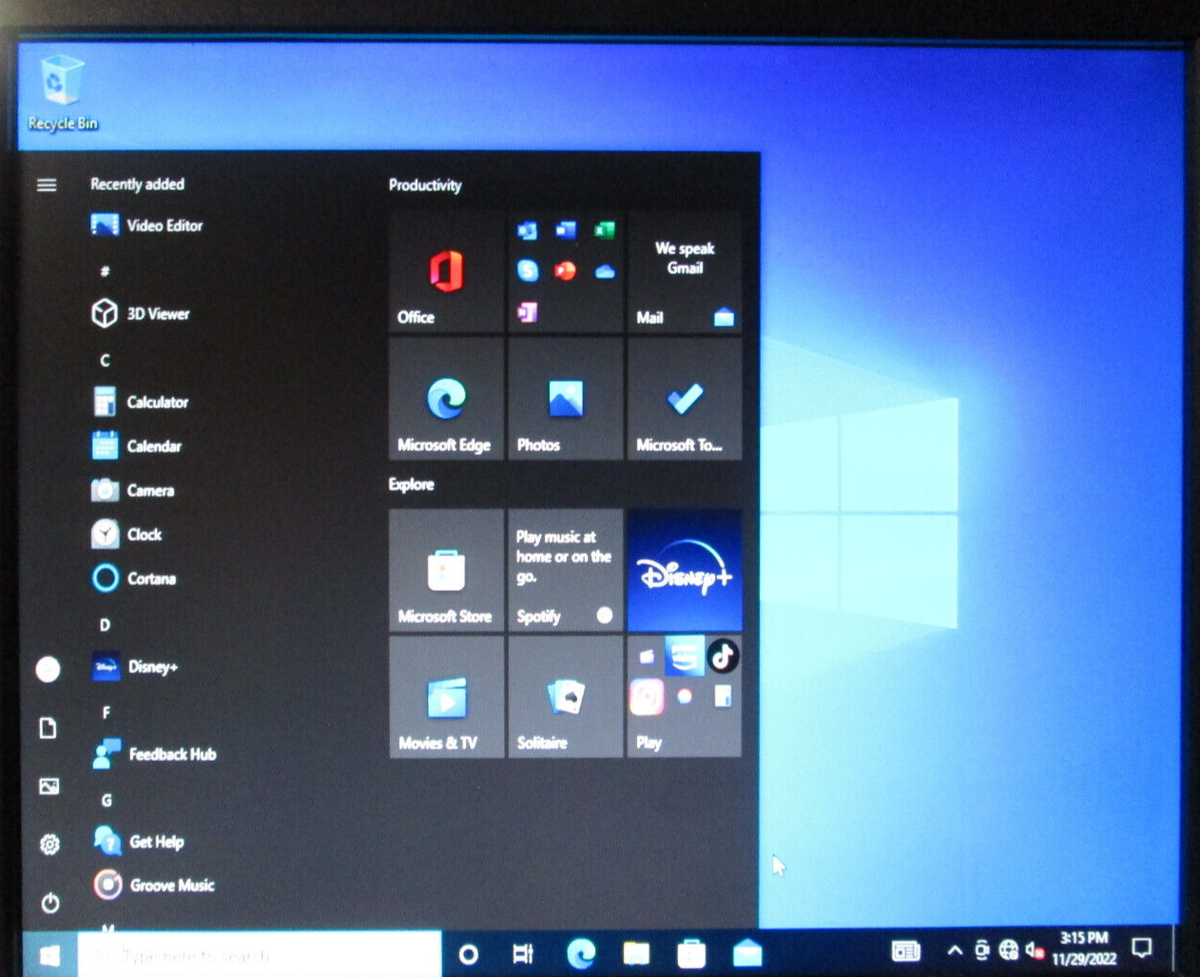
Task: Click the muted volume tray icon
Action: click(1034, 950)
